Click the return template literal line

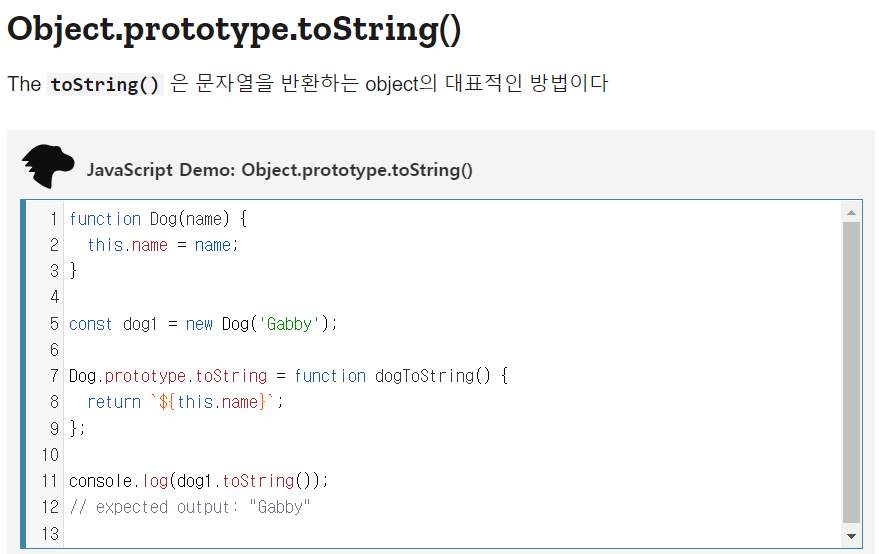(185, 402)
